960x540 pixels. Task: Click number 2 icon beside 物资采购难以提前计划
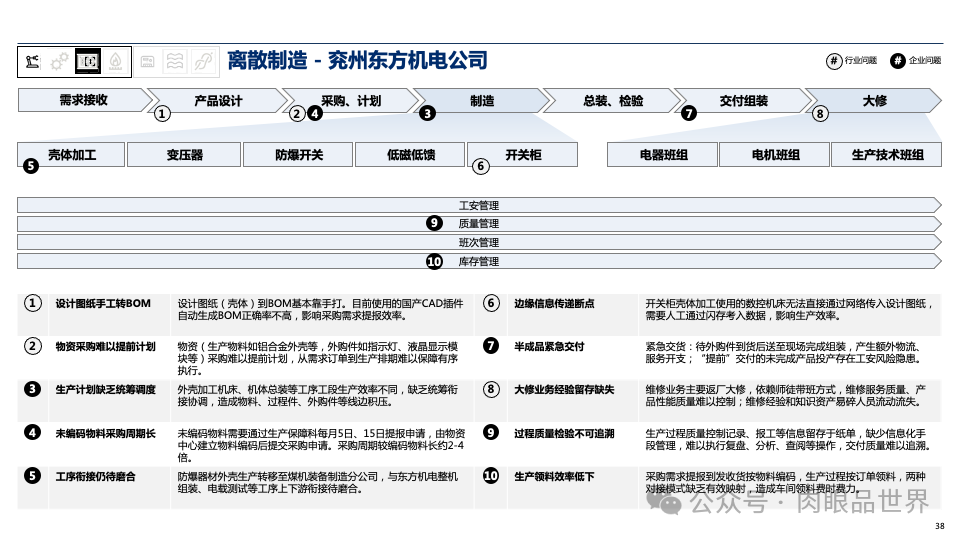32,346
